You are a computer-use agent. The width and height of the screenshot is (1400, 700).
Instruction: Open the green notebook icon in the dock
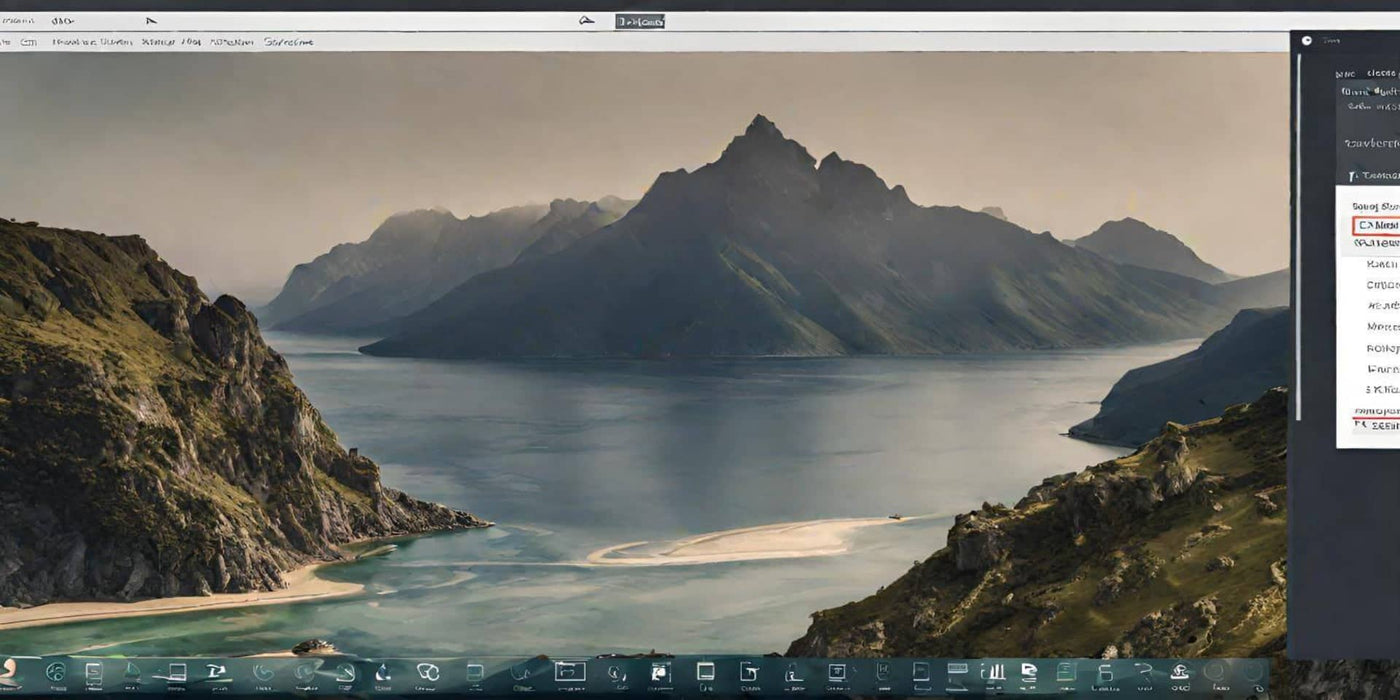[1066, 672]
